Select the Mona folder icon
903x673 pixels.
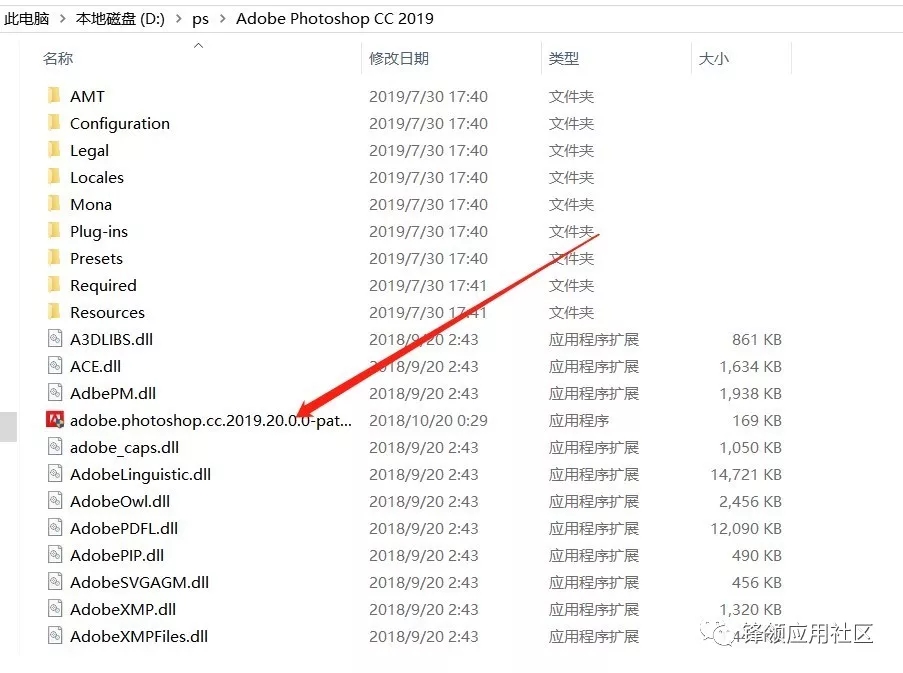[x=54, y=204]
